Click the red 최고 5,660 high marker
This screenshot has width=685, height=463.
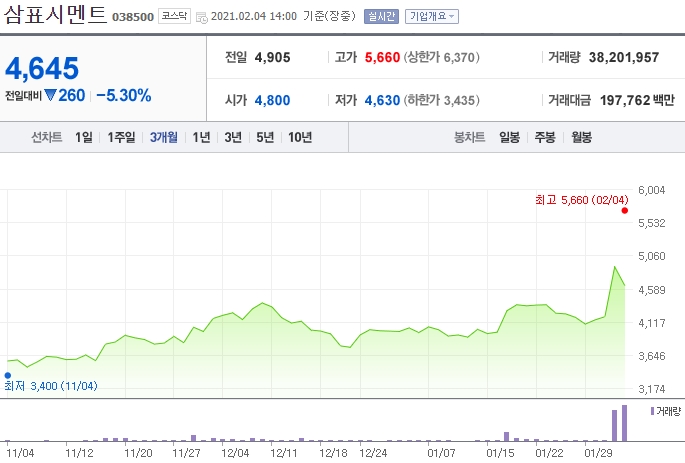(625, 211)
